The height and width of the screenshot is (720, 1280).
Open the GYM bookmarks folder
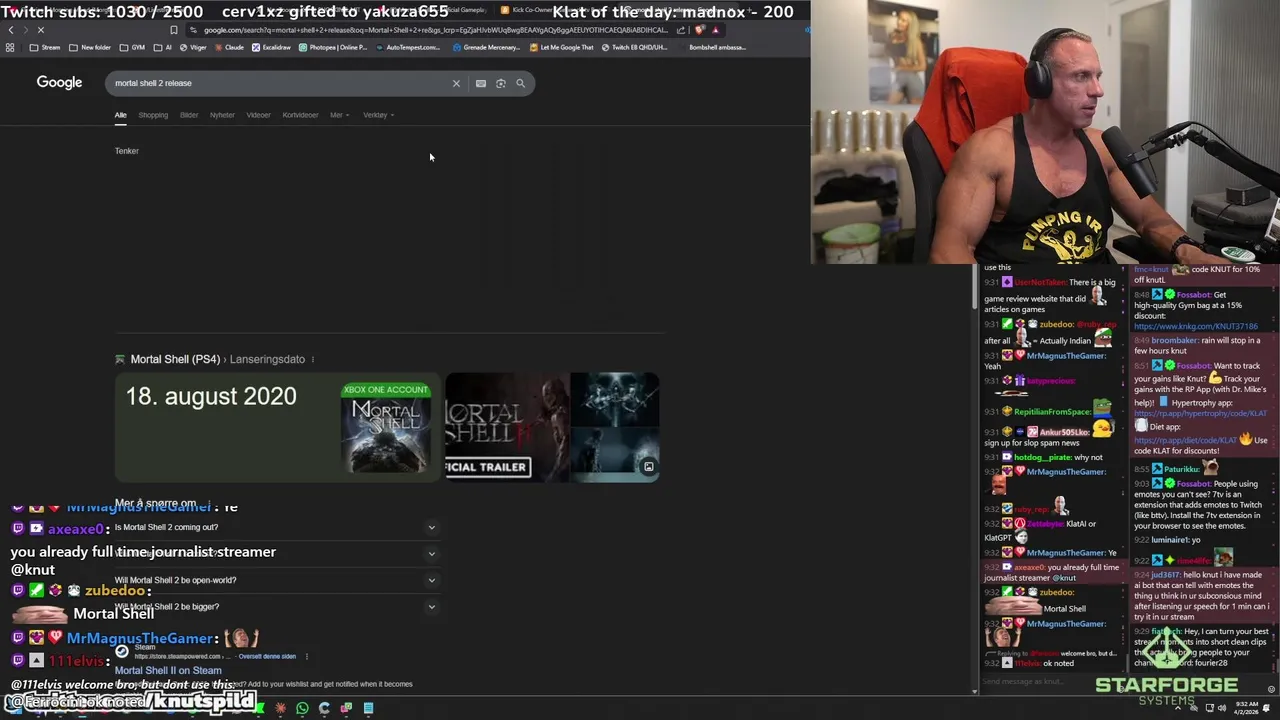tap(132, 47)
